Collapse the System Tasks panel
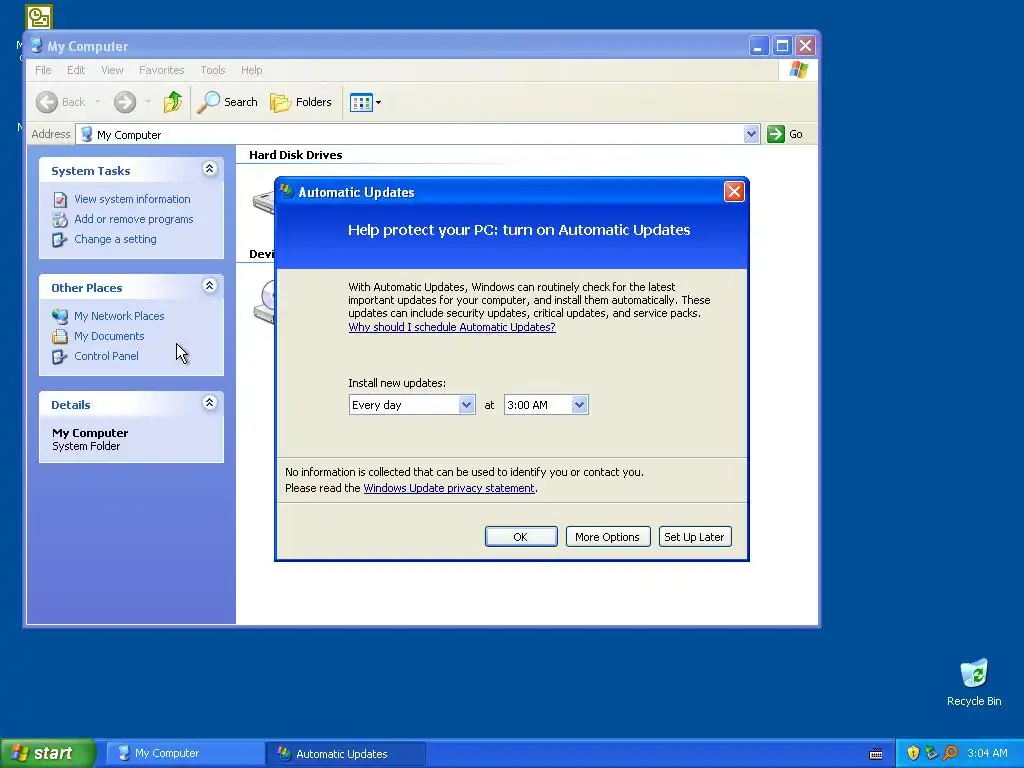This screenshot has height=768, width=1024. [x=209, y=169]
